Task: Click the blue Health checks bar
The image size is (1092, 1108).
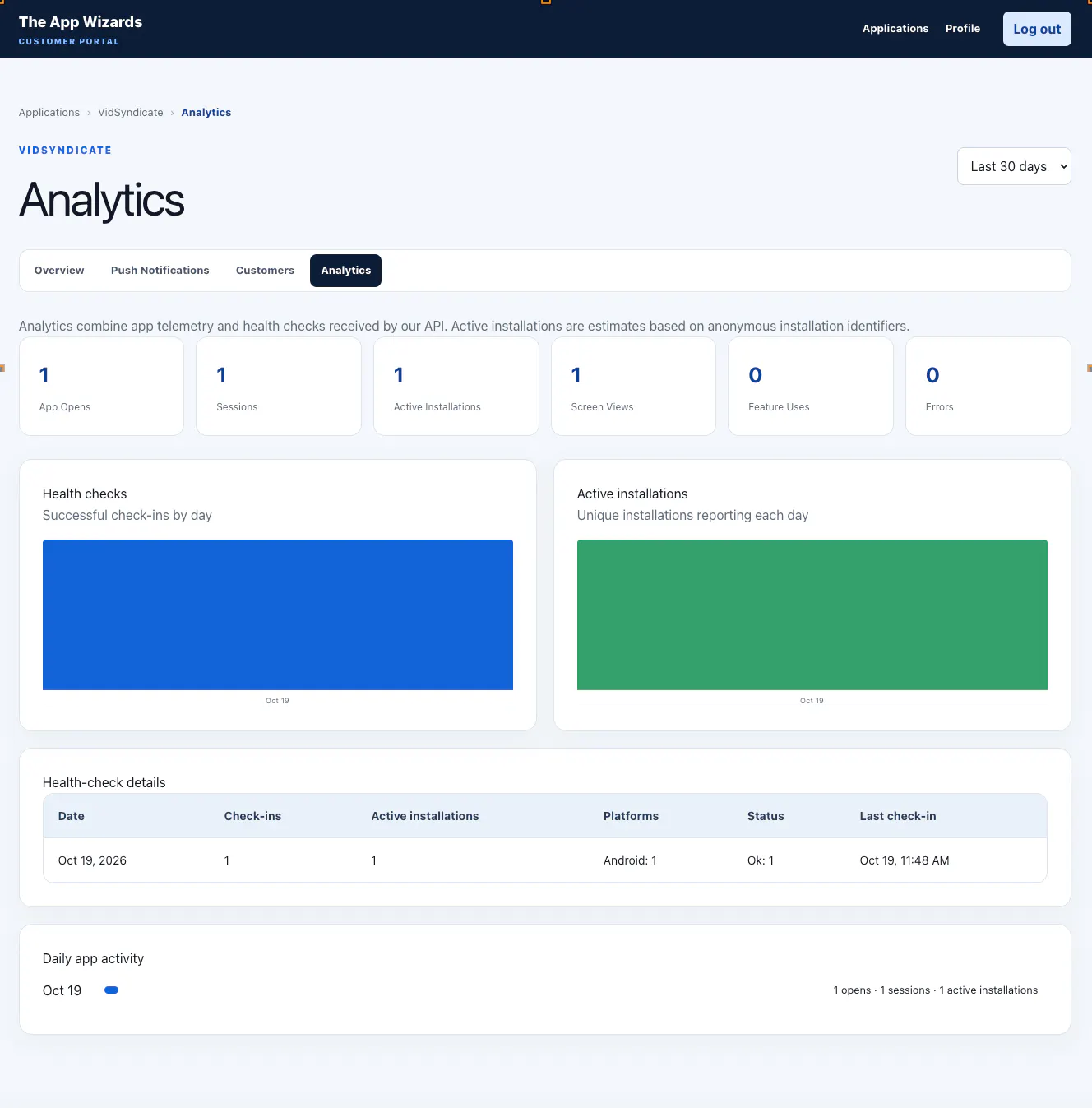Action: [x=278, y=614]
